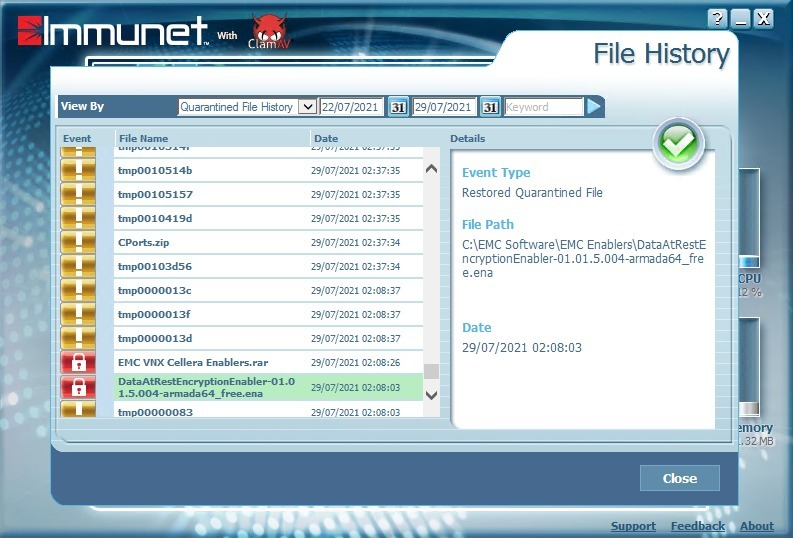The image size is (793, 538).
Task: Select the warning icon for tmp0010419d
Action: coord(78,218)
